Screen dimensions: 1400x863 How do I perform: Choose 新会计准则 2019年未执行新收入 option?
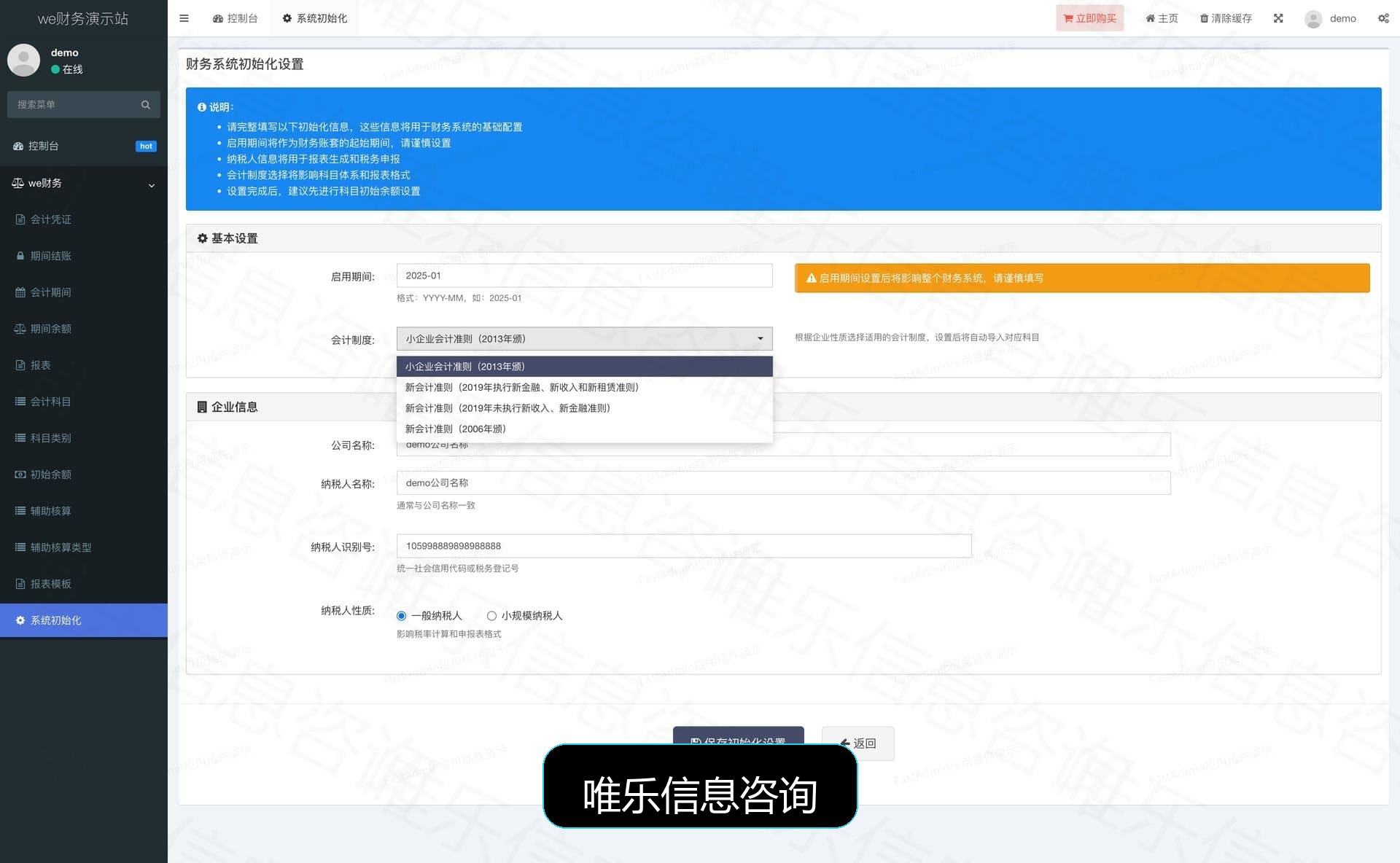584,408
